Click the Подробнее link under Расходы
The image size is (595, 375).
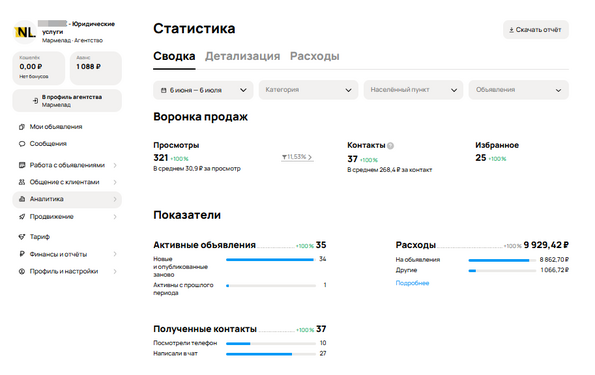pos(412,283)
